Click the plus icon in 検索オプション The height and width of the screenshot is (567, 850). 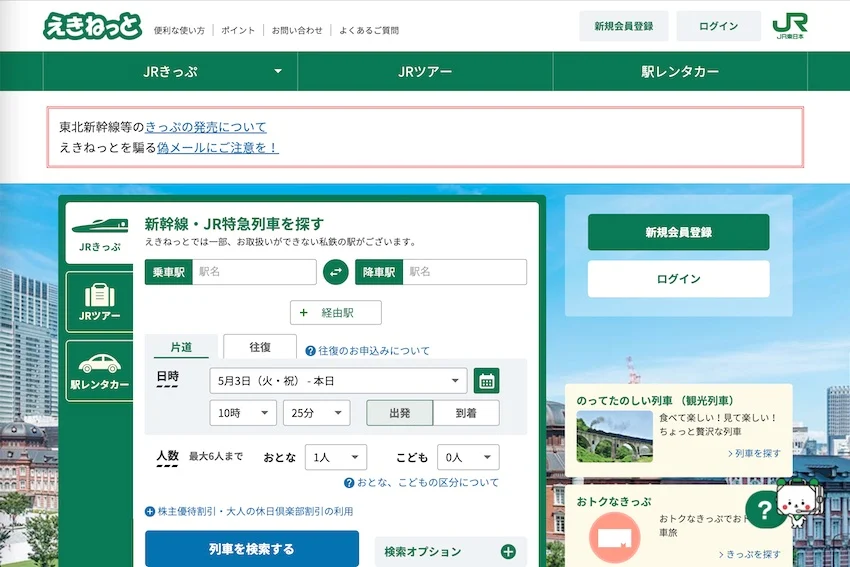pyautogui.click(x=508, y=552)
